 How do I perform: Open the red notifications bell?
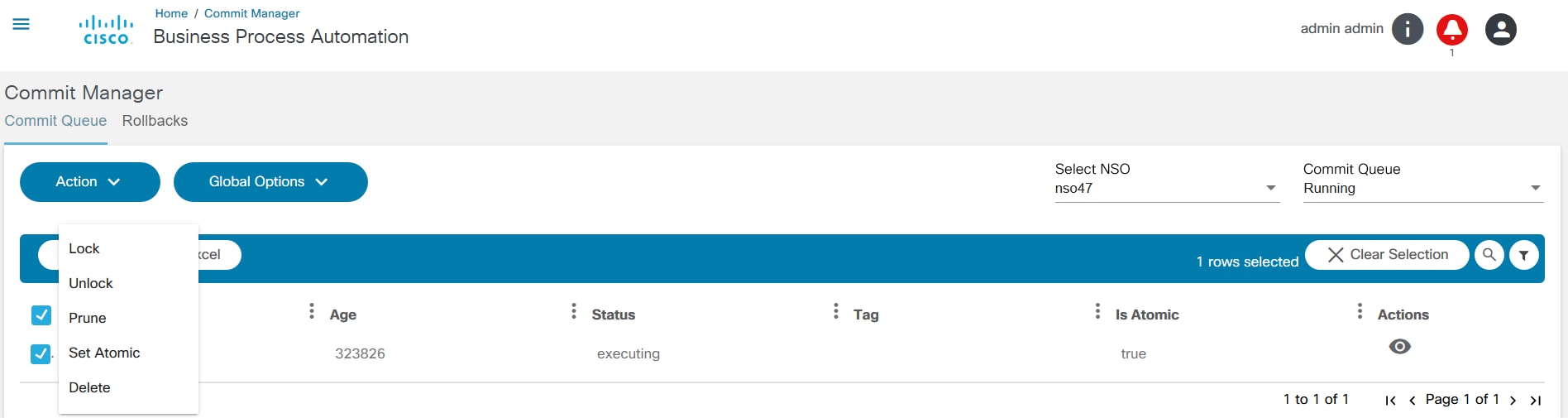pos(1452,30)
